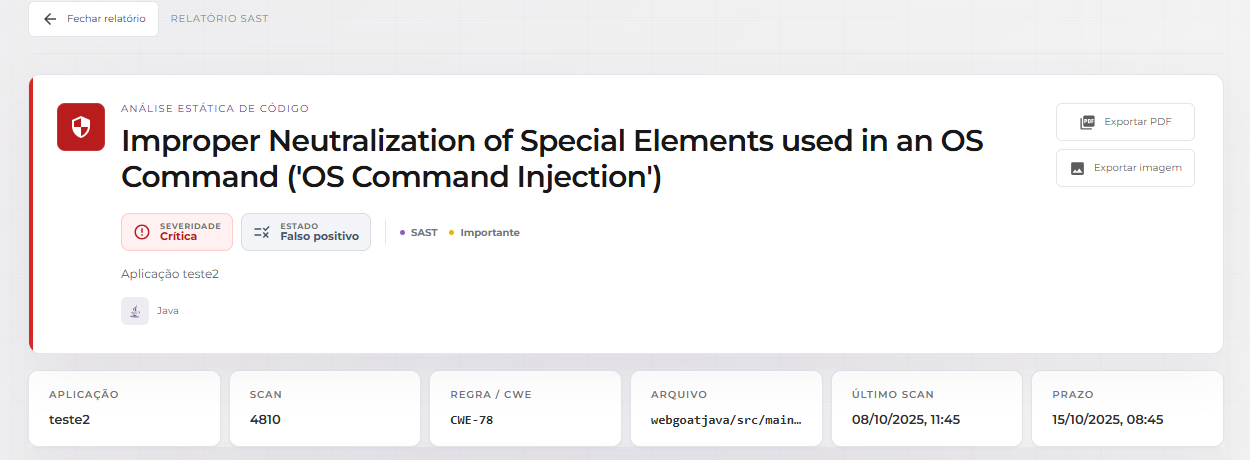Image resolution: width=1250 pixels, height=460 pixels.
Task: Click the Prazo deadline card
Action: pyautogui.click(x=1127, y=409)
